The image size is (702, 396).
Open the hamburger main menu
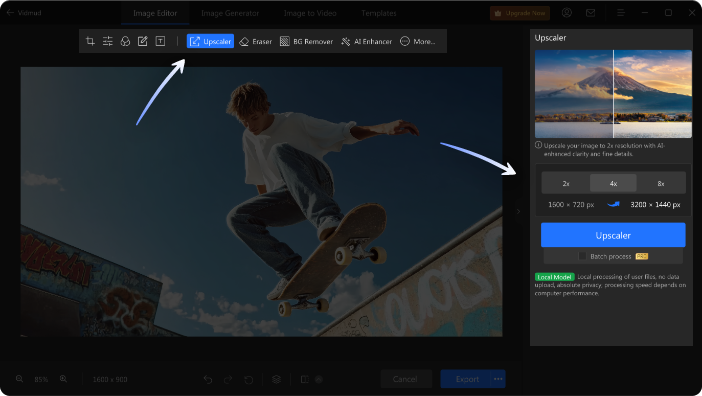[621, 13]
